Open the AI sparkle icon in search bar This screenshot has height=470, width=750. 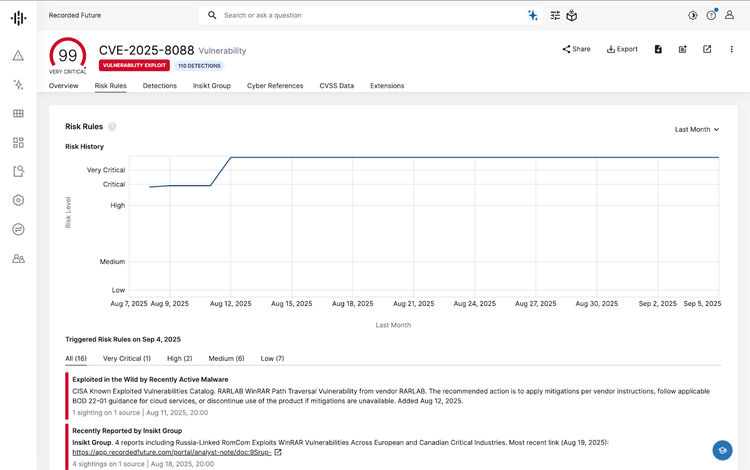point(533,16)
